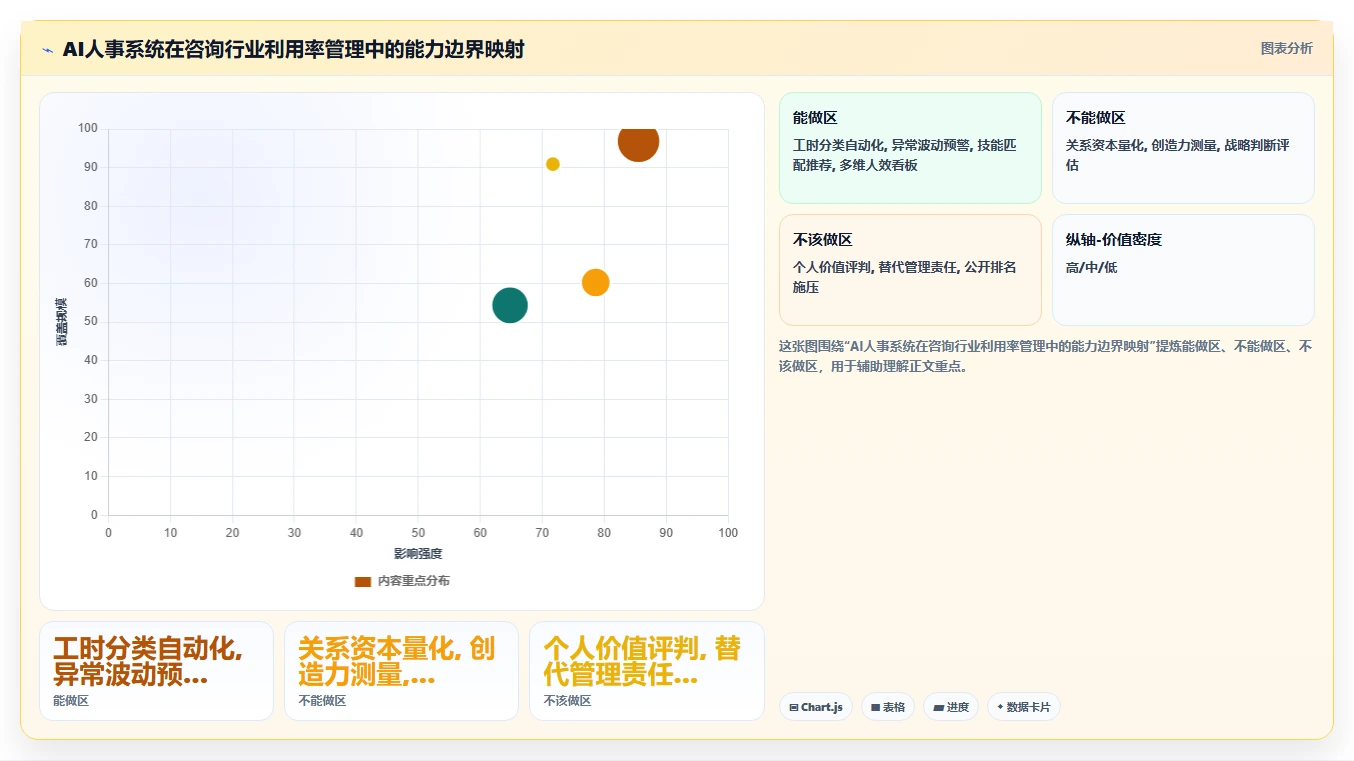
Task: Click the card title AI人事系统在咨询行业利用率管理中的能力边界映射
Action: point(293,49)
